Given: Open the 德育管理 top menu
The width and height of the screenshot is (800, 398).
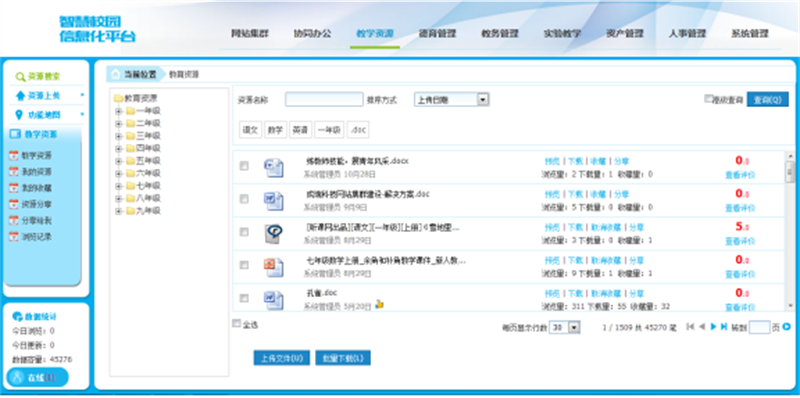Looking at the screenshot, I should 437,34.
